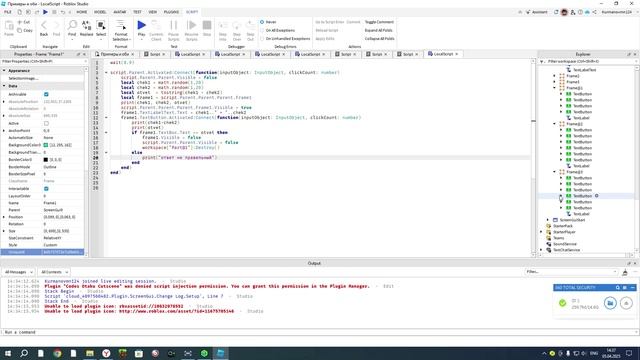The height and width of the screenshot is (360, 640).
Task: Open the BorderColor3 black color swatch
Action: (46, 160)
